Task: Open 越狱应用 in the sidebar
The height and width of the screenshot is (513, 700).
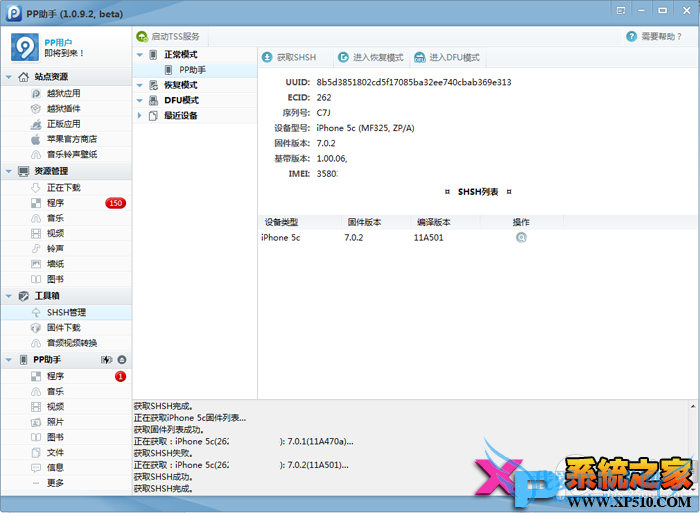Action: [63, 93]
